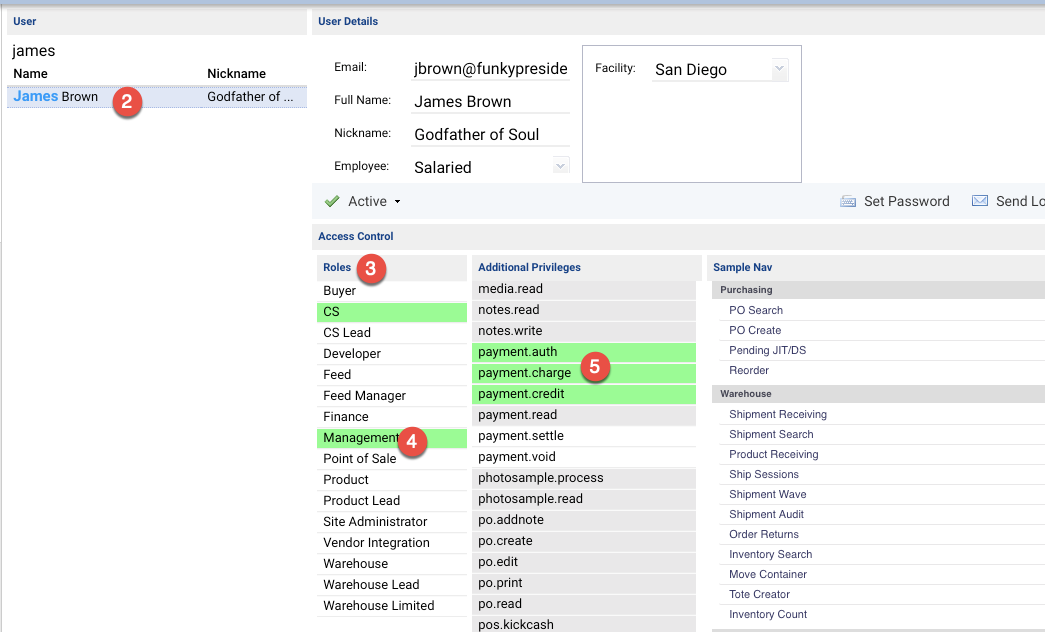
Task: Open the Active status dropdown arrow
Action: 397,201
